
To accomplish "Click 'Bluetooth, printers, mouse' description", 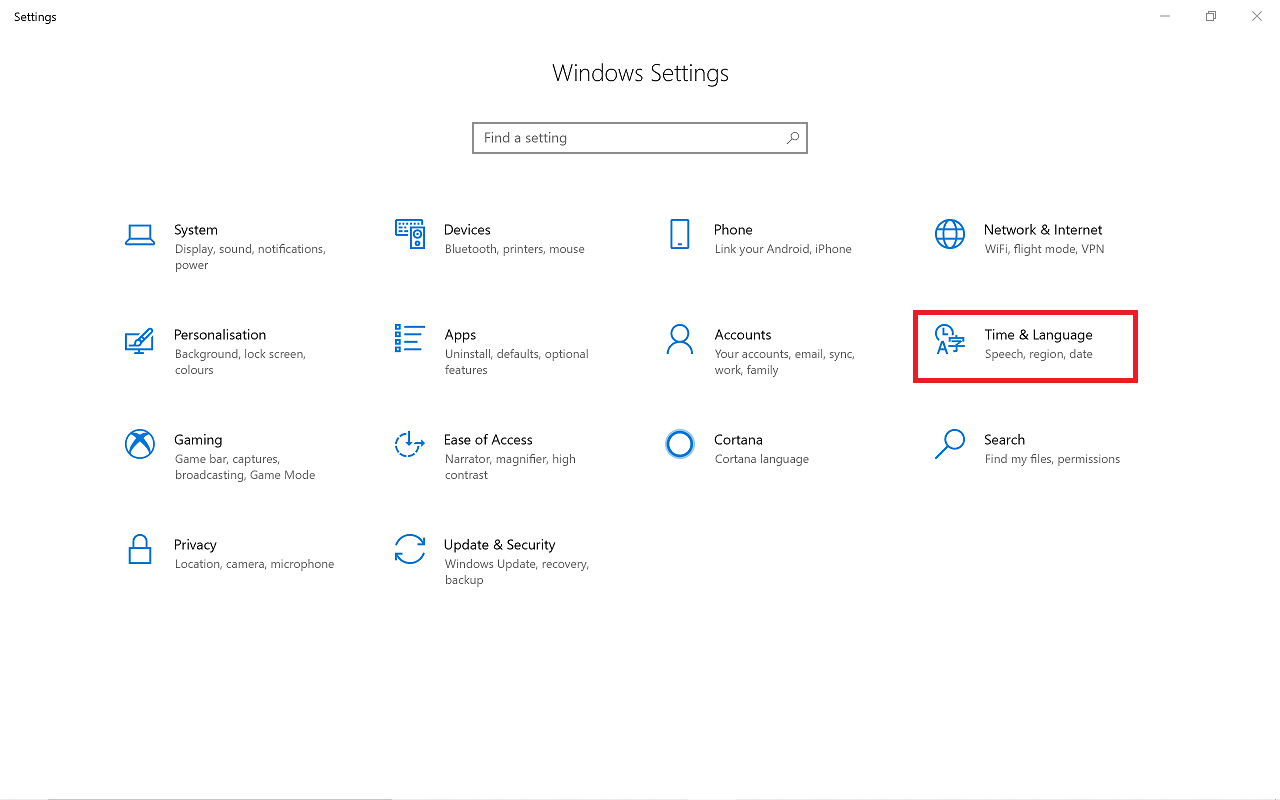I will click(515, 249).
